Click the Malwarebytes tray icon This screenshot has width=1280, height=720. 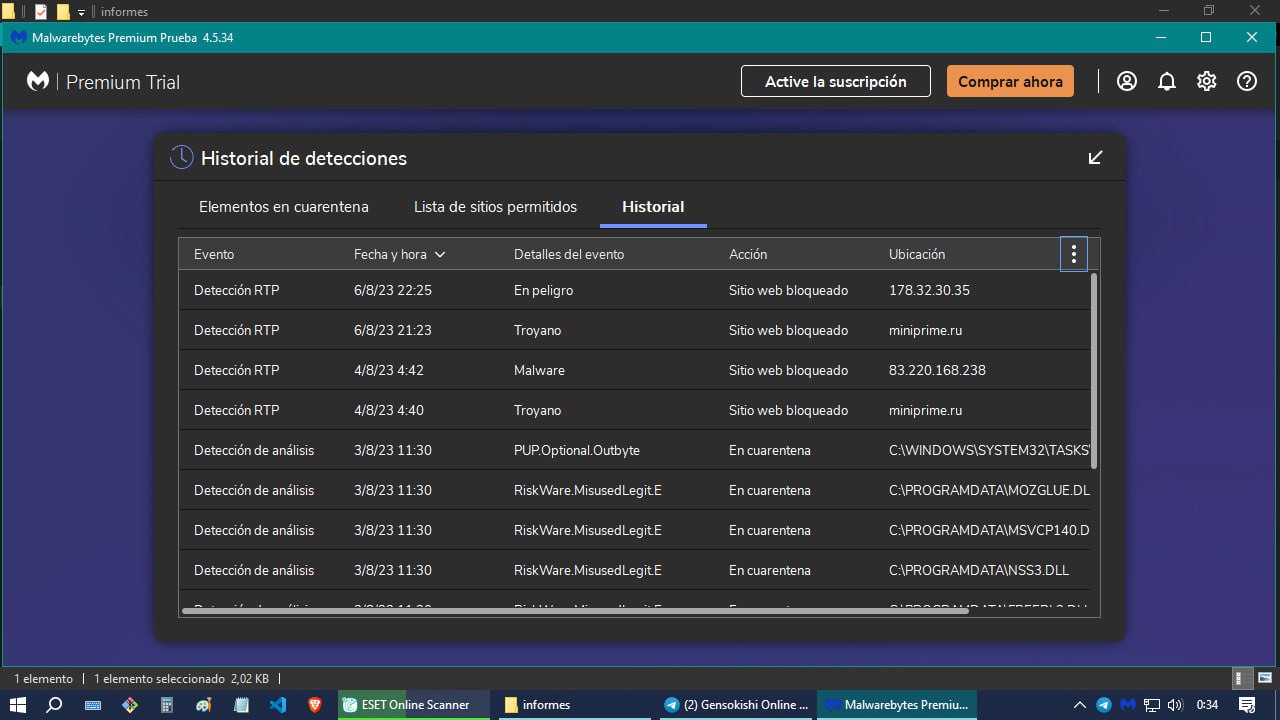1128,704
